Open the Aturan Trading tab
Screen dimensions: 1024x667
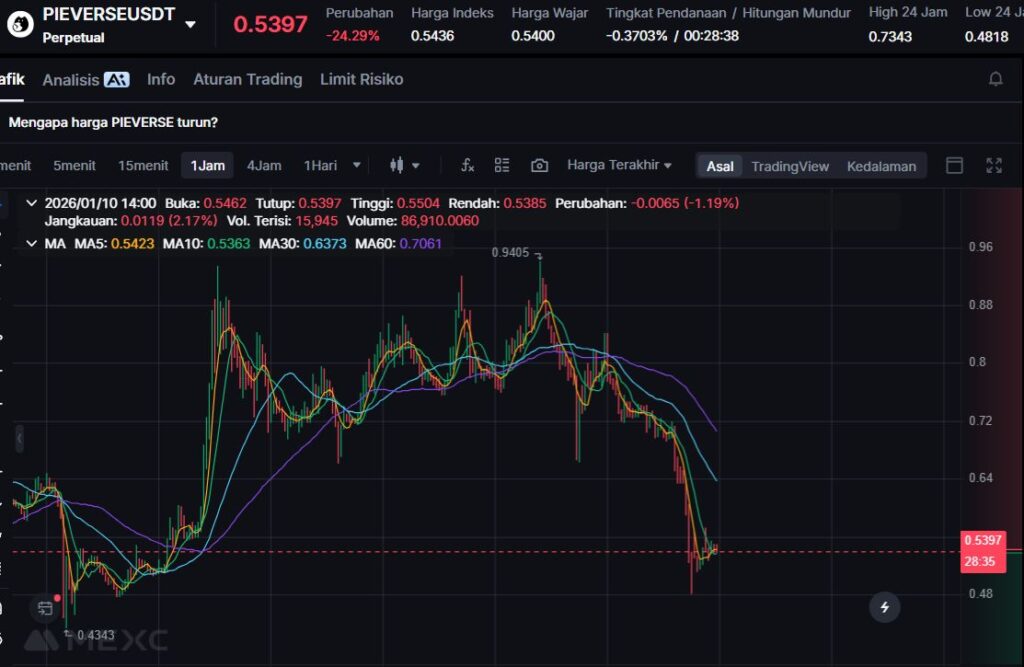pyautogui.click(x=247, y=79)
